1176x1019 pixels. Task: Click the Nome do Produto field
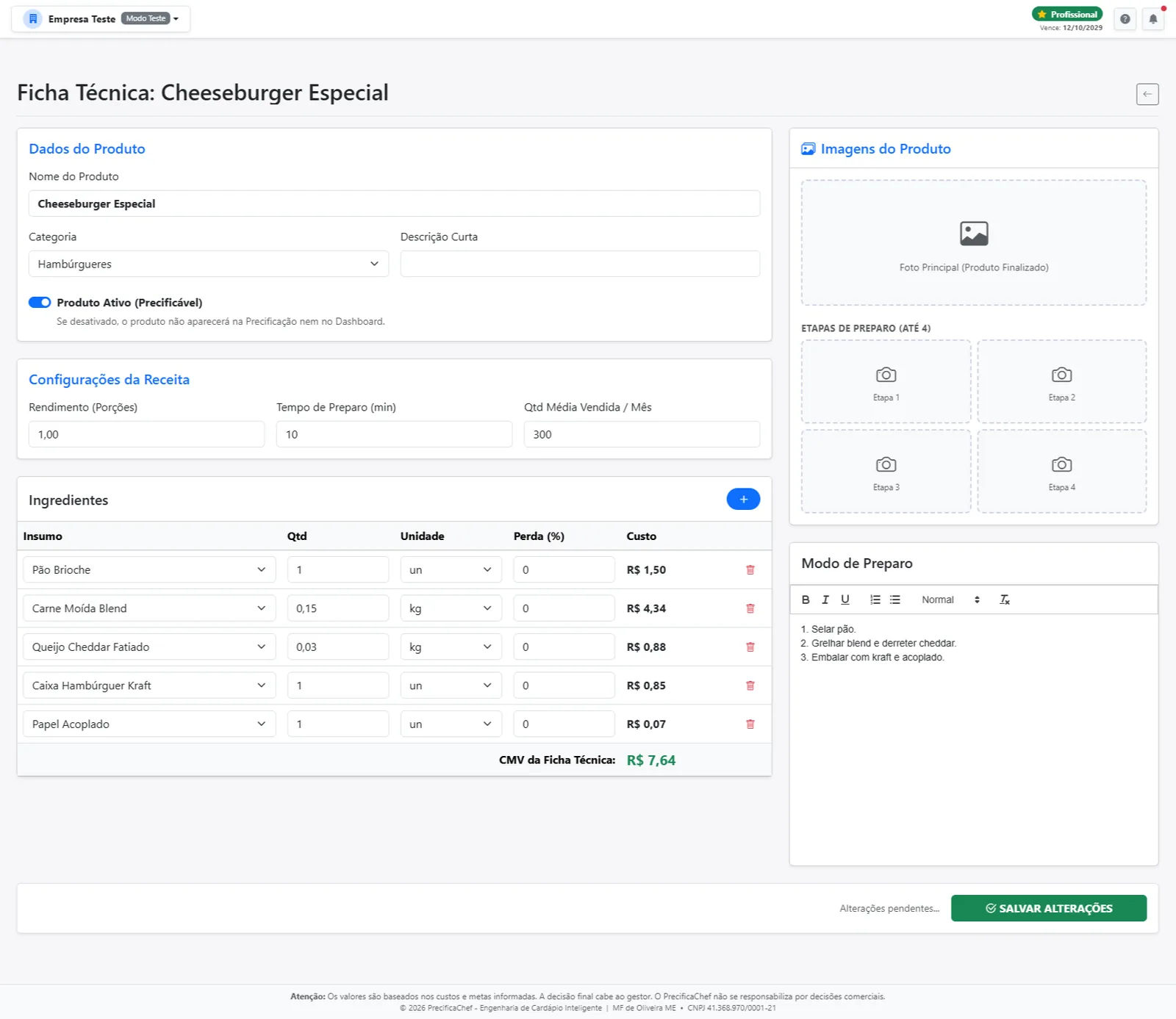click(394, 204)
